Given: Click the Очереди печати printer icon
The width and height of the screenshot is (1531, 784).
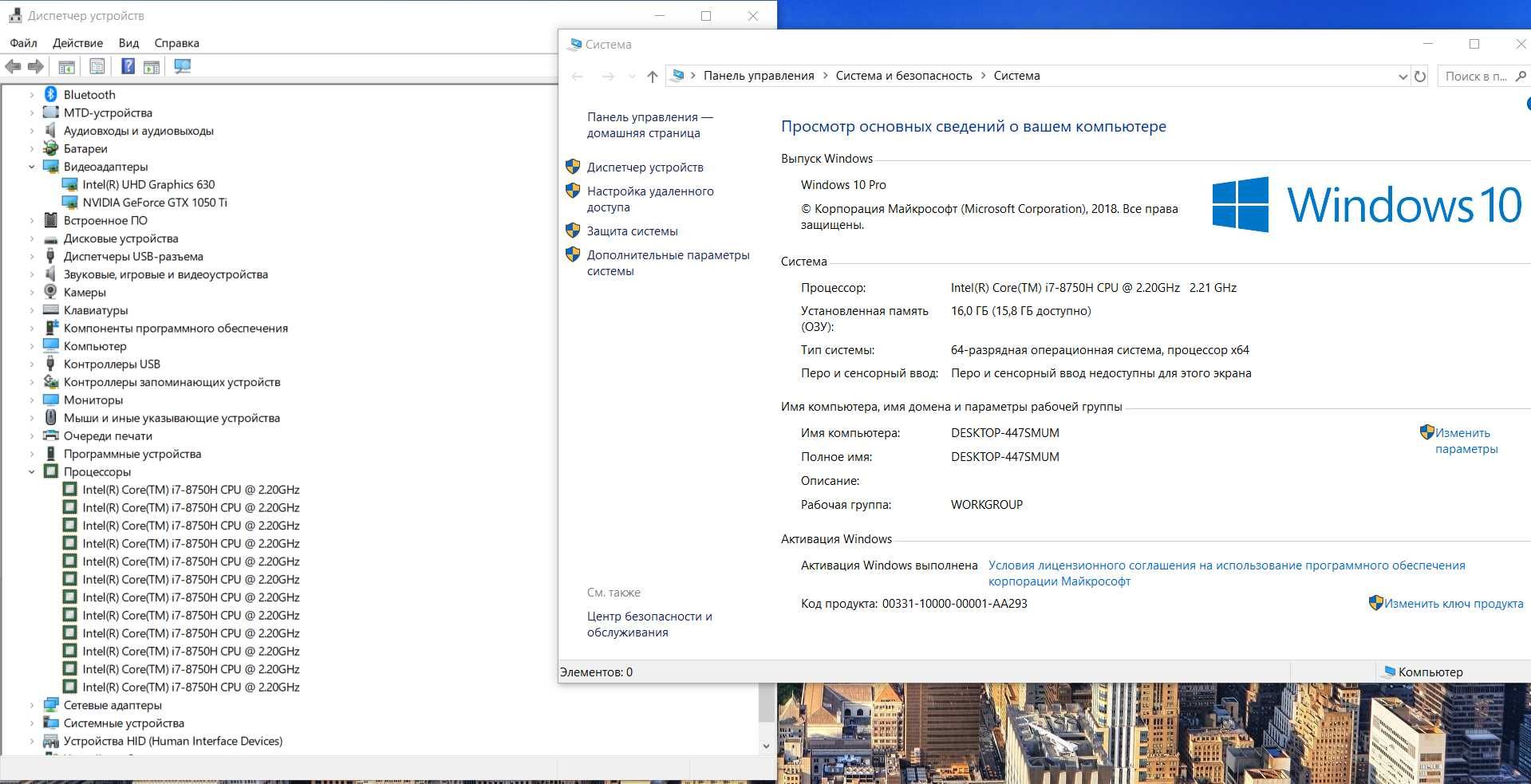Looking at the screenshot, I should [51, 435].
